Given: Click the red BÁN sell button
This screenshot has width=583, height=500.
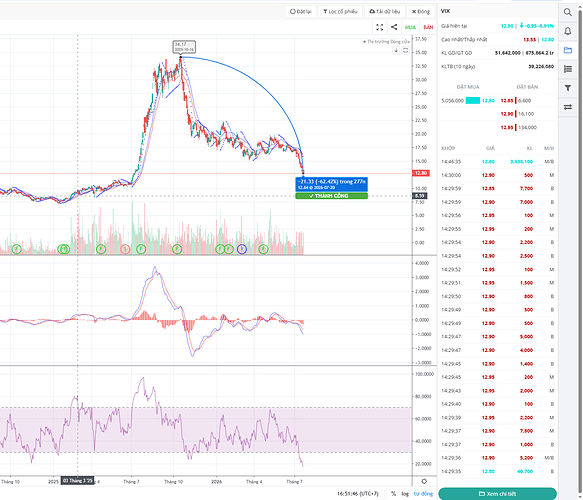Looking at the screenshot, I should pos(428,27).
